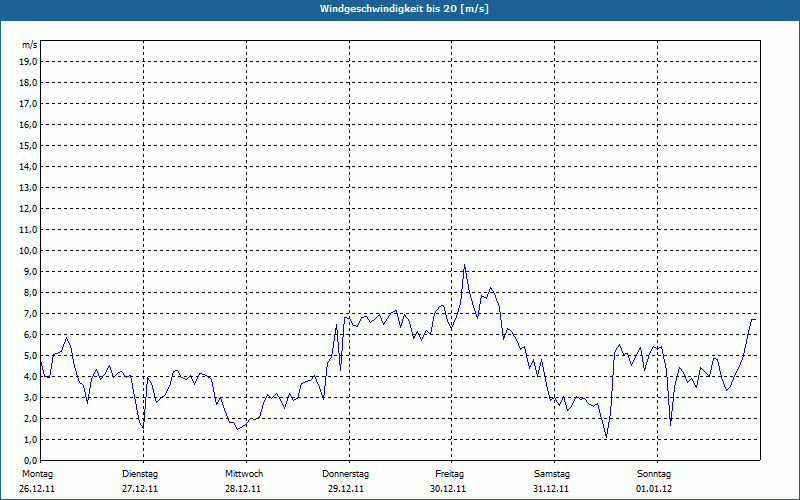The height and width of the screenshot is (500, 800).
Task: Select the 14,0 y-axis label
Action: (x=28, y=166)
